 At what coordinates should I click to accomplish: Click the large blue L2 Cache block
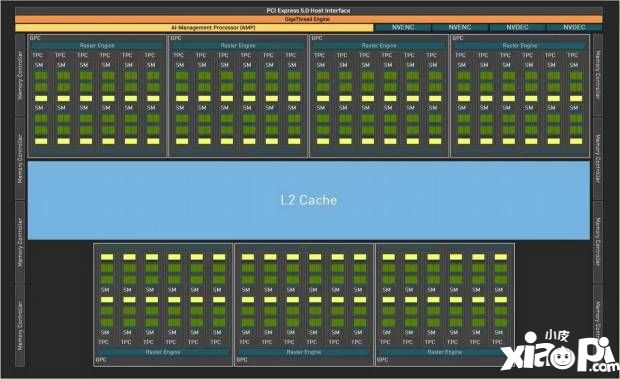309,200
